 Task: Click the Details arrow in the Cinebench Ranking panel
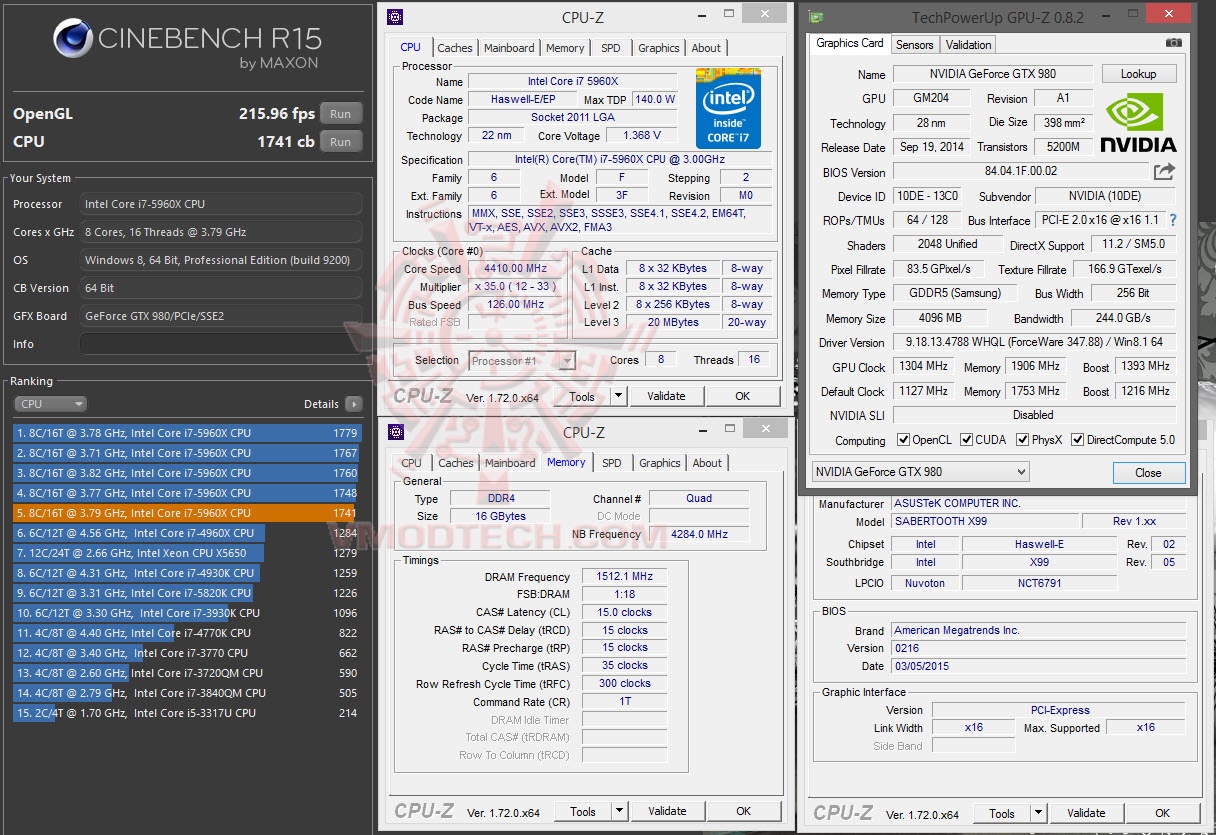354,404
